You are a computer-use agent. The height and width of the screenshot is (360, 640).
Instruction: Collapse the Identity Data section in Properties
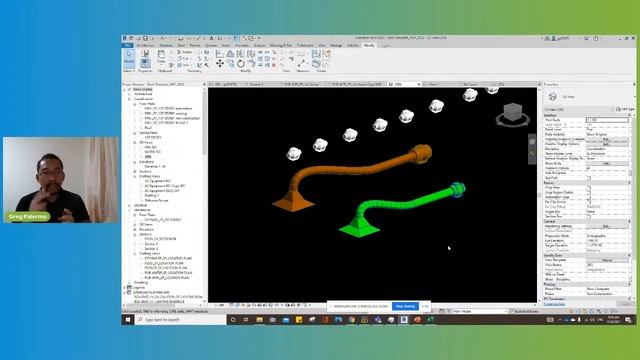(630, 255)
